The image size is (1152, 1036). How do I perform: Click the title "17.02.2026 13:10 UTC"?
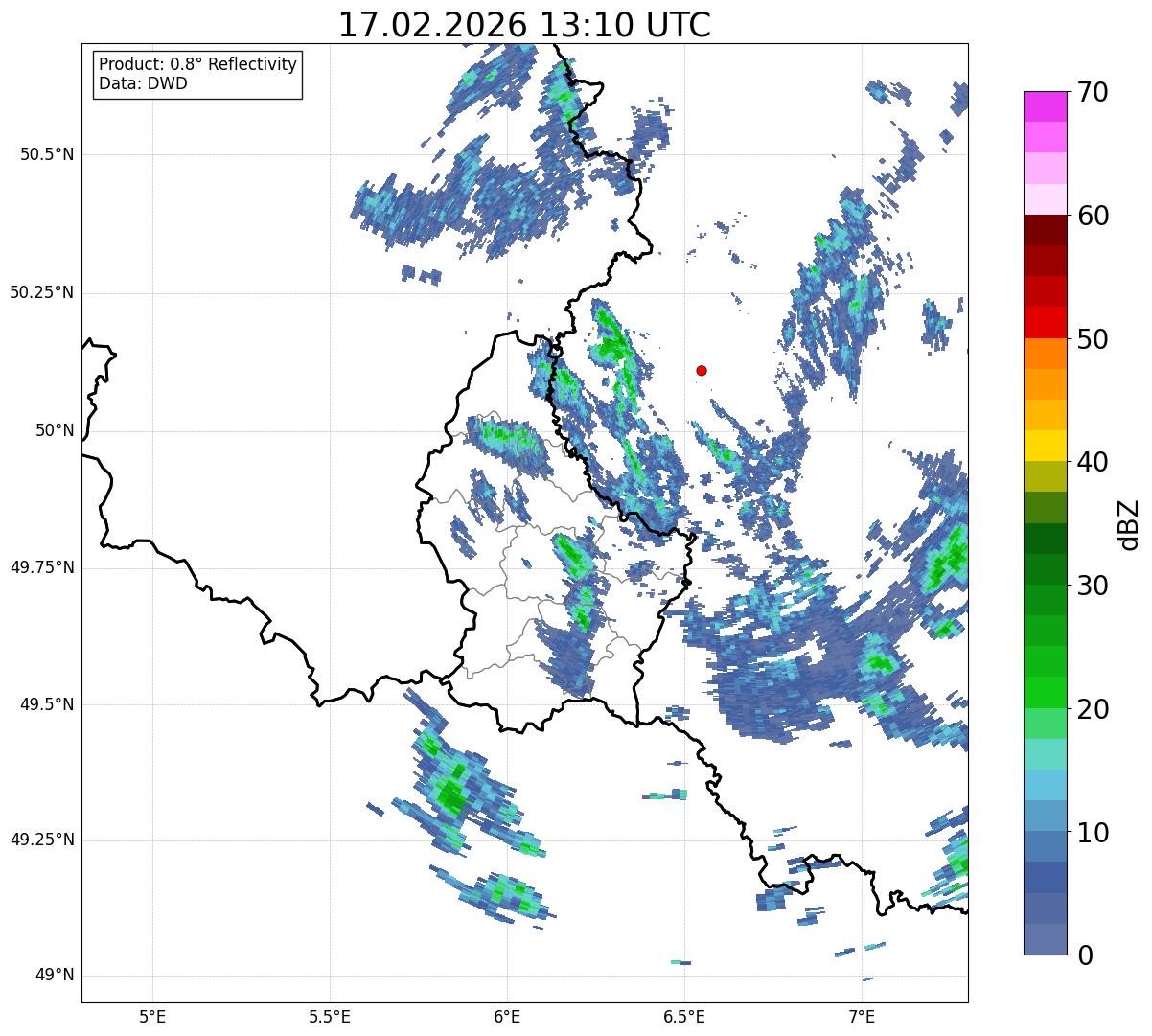tap(524, 24)
